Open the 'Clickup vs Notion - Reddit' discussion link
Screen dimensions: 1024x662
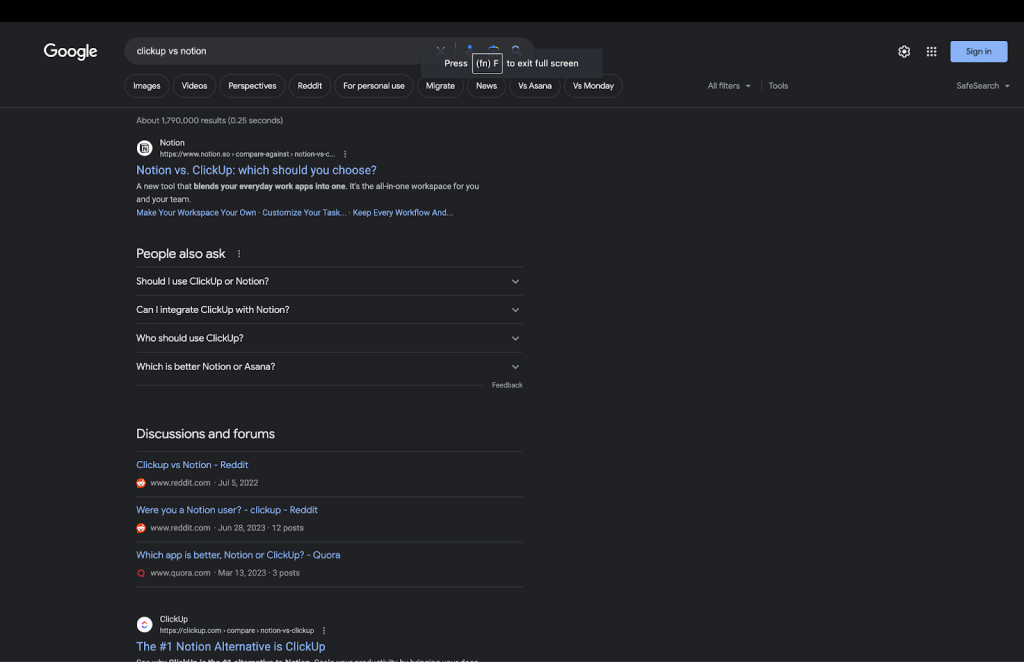click(192, 464)
